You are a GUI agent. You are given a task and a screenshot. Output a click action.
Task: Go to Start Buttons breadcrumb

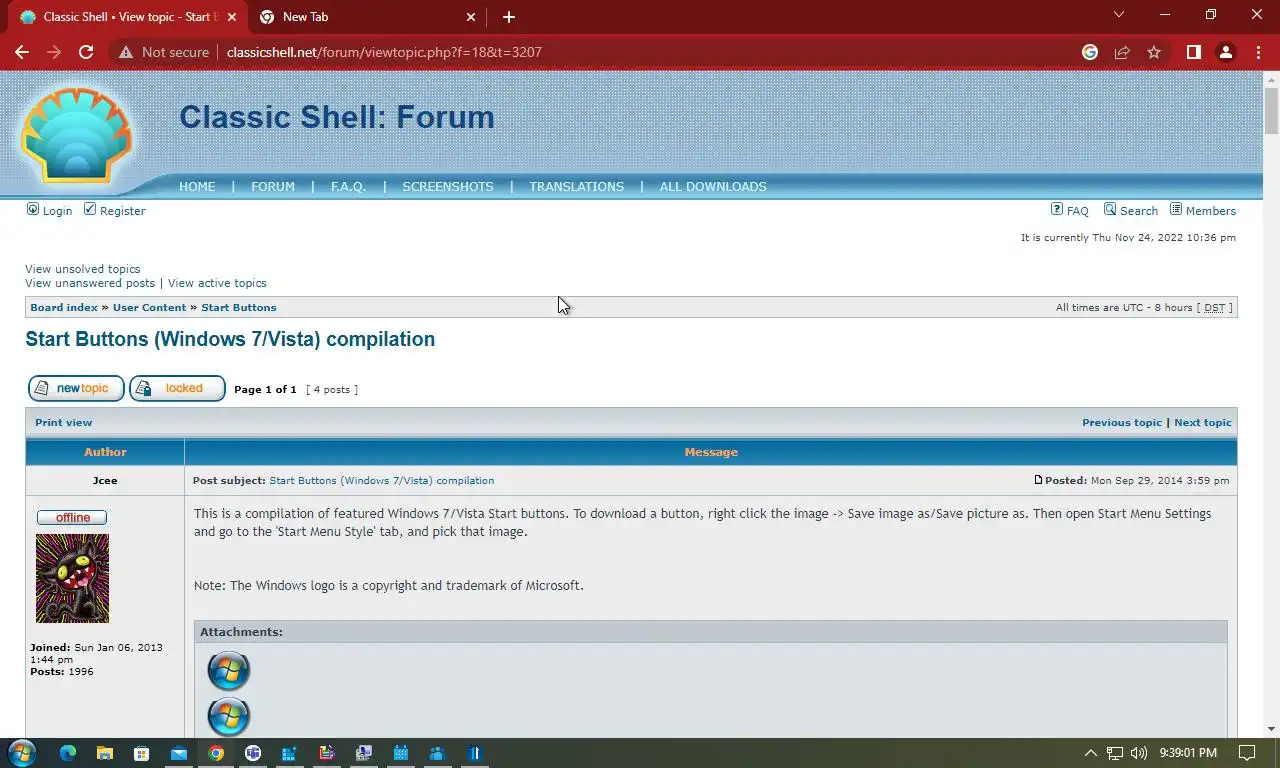[239, 308]
